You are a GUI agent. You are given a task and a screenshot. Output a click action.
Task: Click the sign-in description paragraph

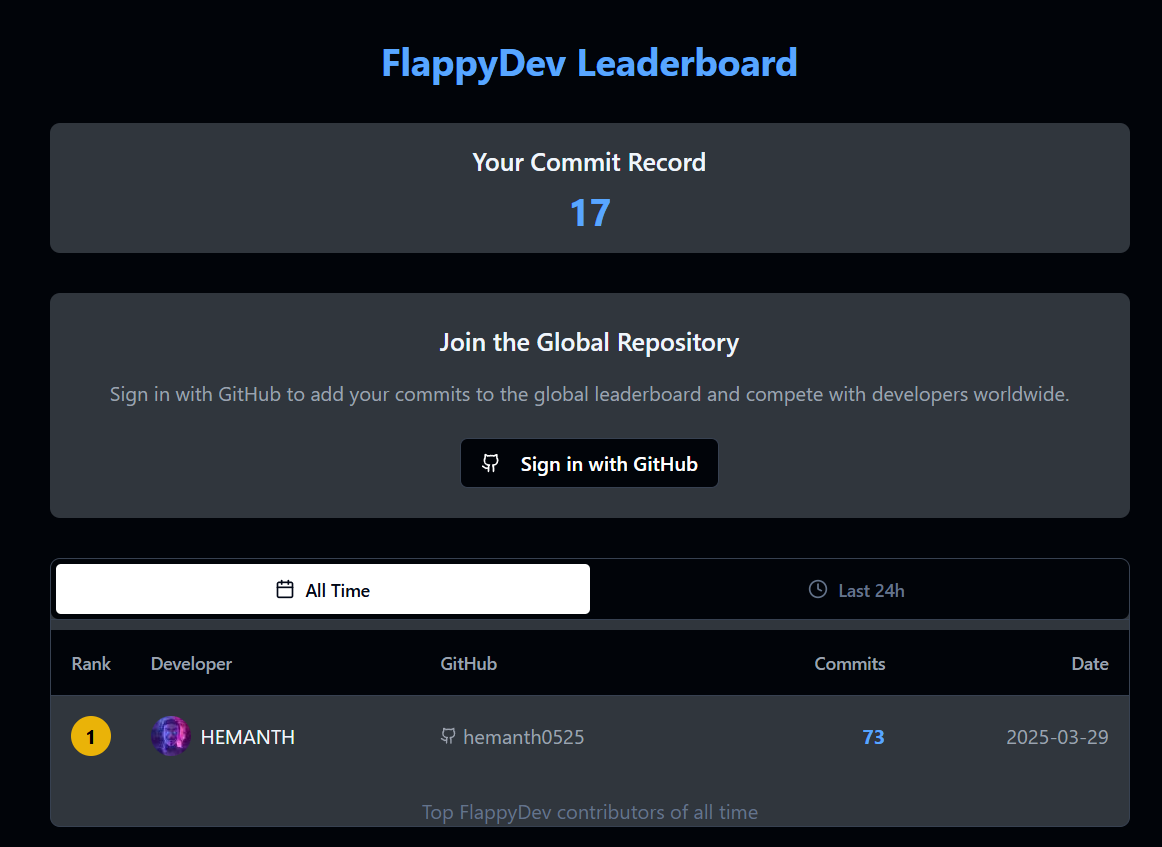589,394
